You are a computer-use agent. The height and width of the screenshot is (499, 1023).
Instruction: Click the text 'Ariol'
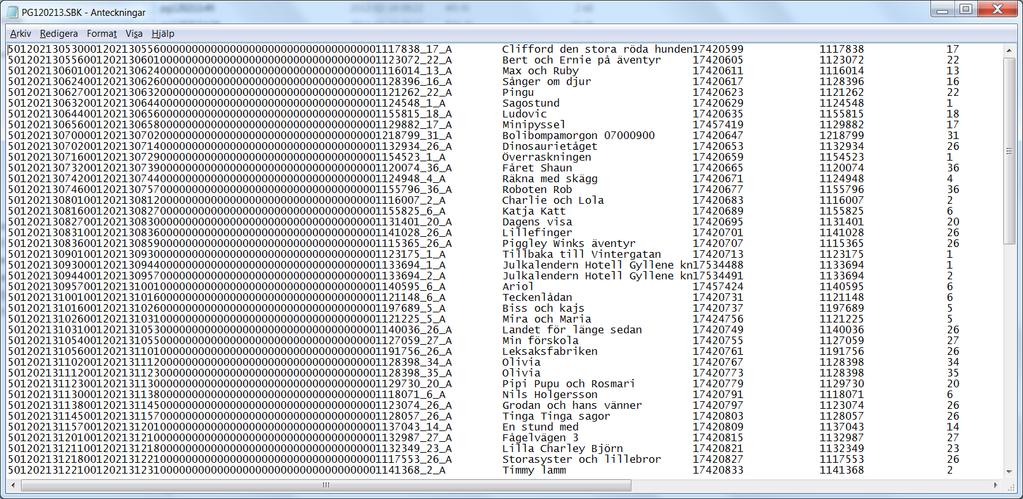pos(518,286)
